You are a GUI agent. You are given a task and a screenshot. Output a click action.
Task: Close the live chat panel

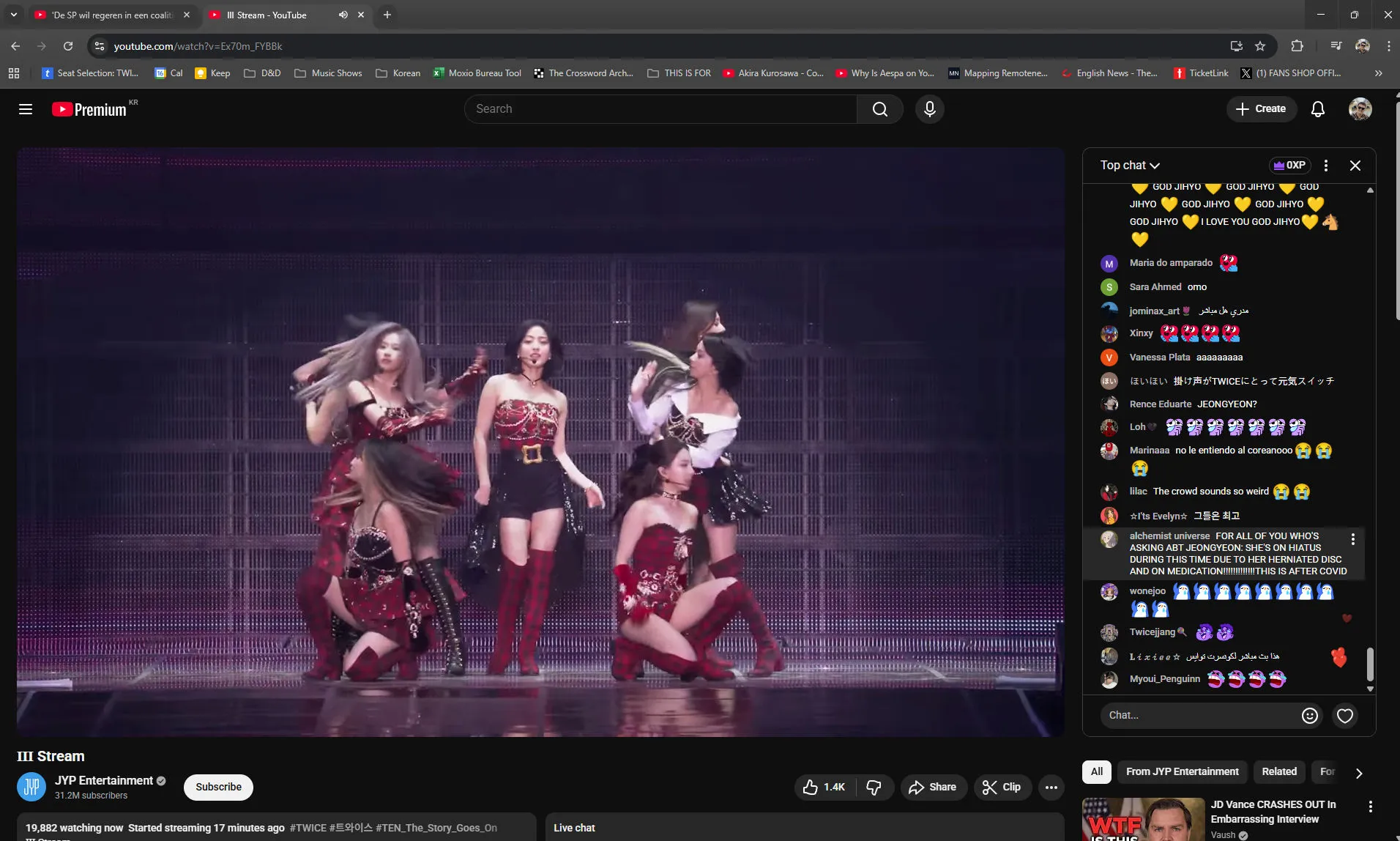[x=1355, y=166]
